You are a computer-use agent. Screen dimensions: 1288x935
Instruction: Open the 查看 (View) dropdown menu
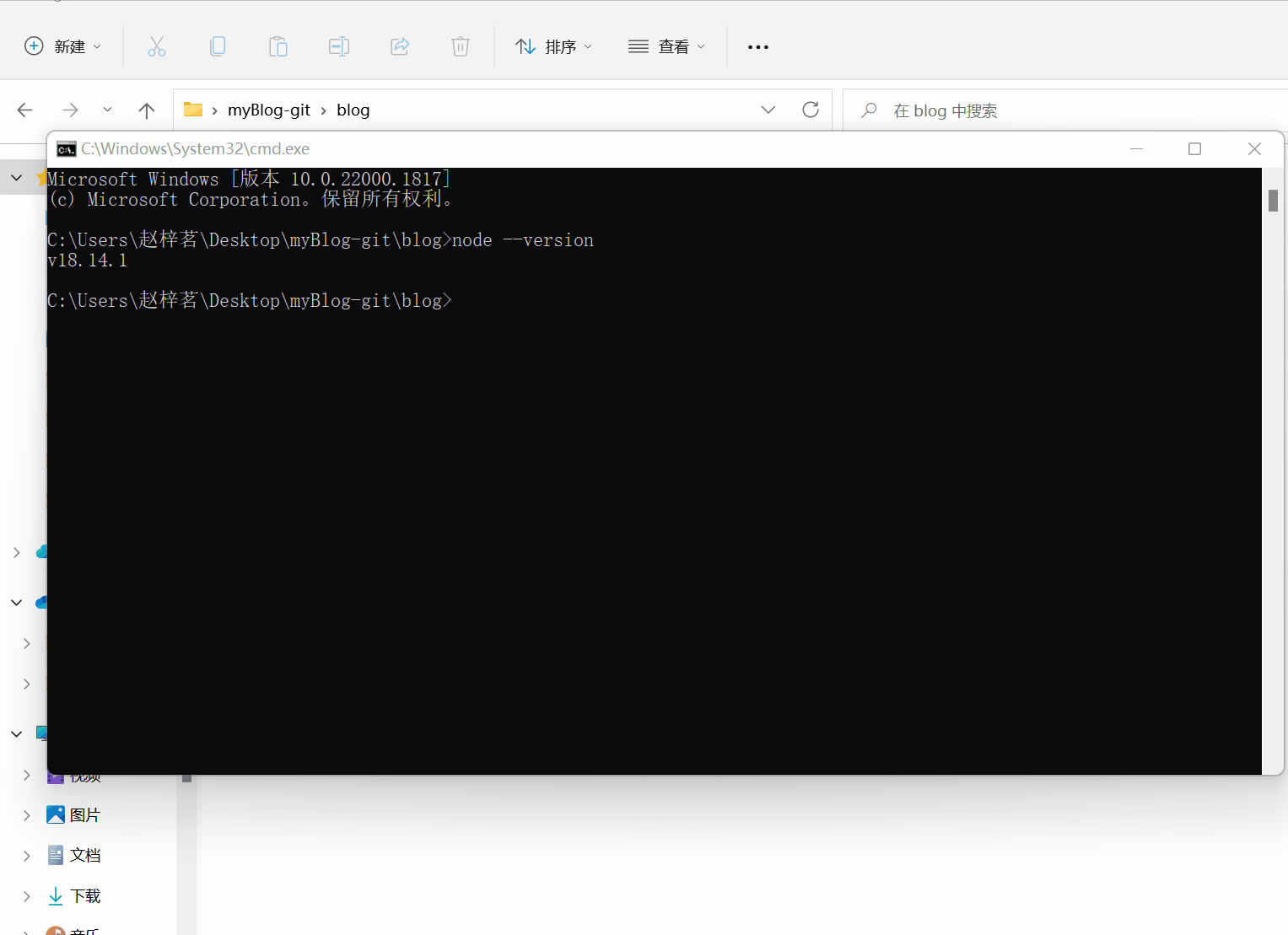(666, 46)
